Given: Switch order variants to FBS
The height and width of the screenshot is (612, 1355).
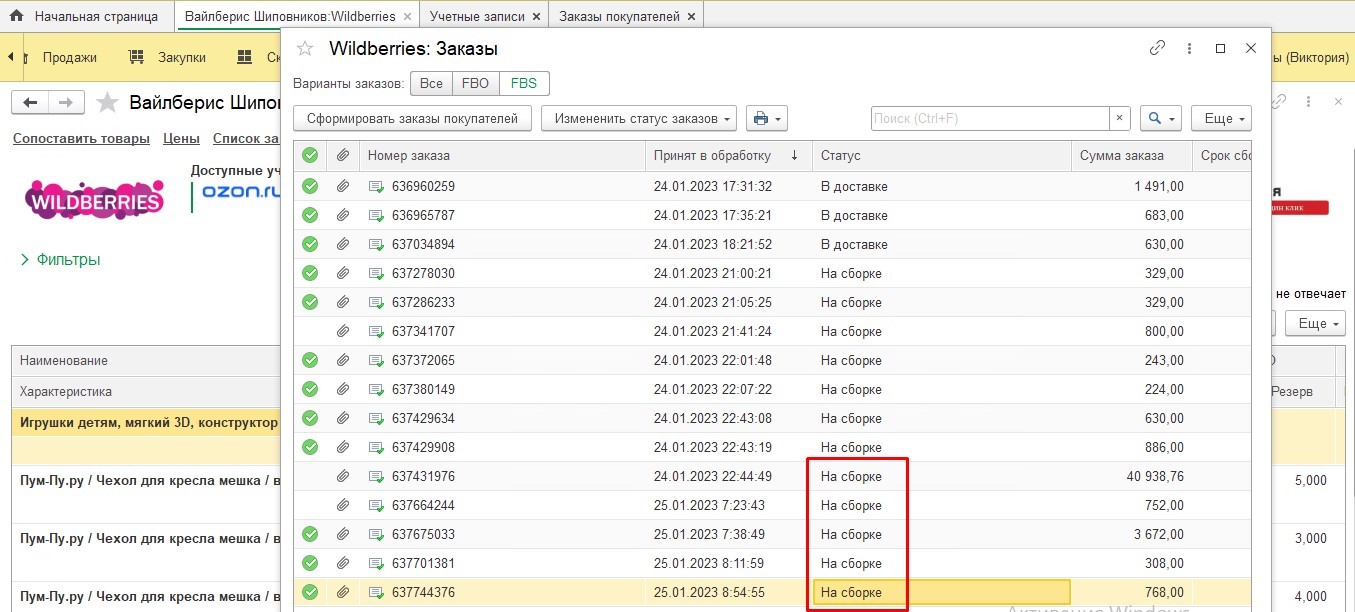Looking at the screenshot, I should 524,83.
